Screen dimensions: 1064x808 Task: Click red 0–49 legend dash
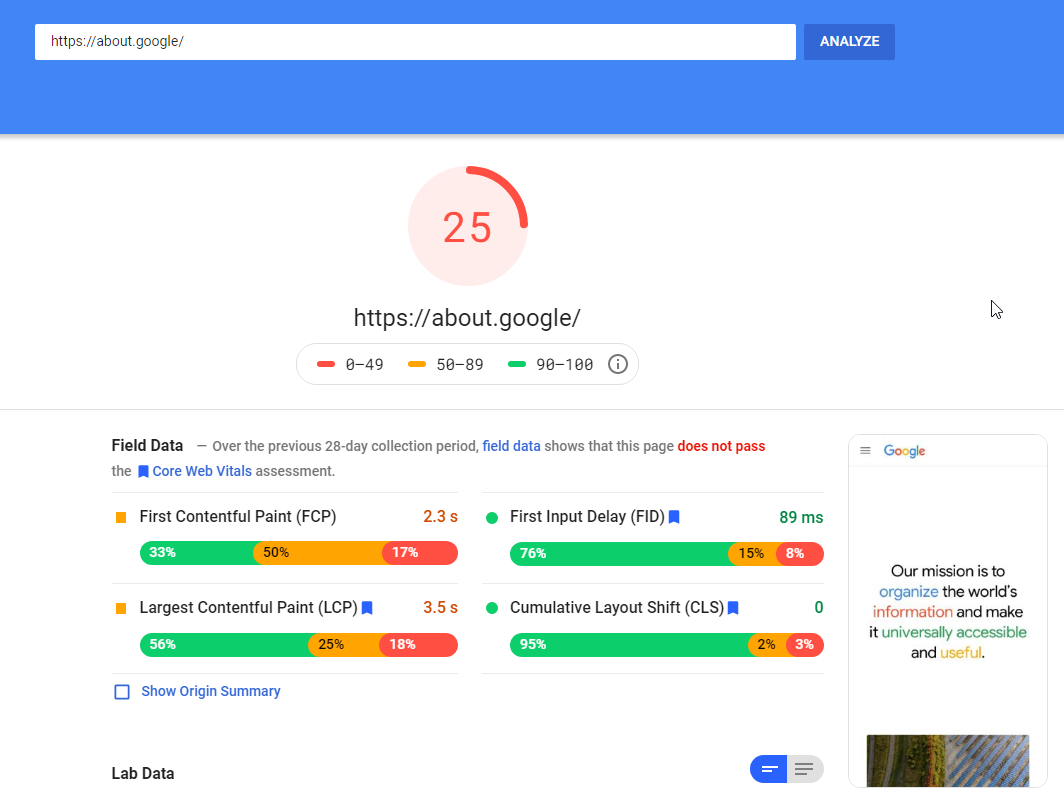pyautogui.click(x=326, y=364)
